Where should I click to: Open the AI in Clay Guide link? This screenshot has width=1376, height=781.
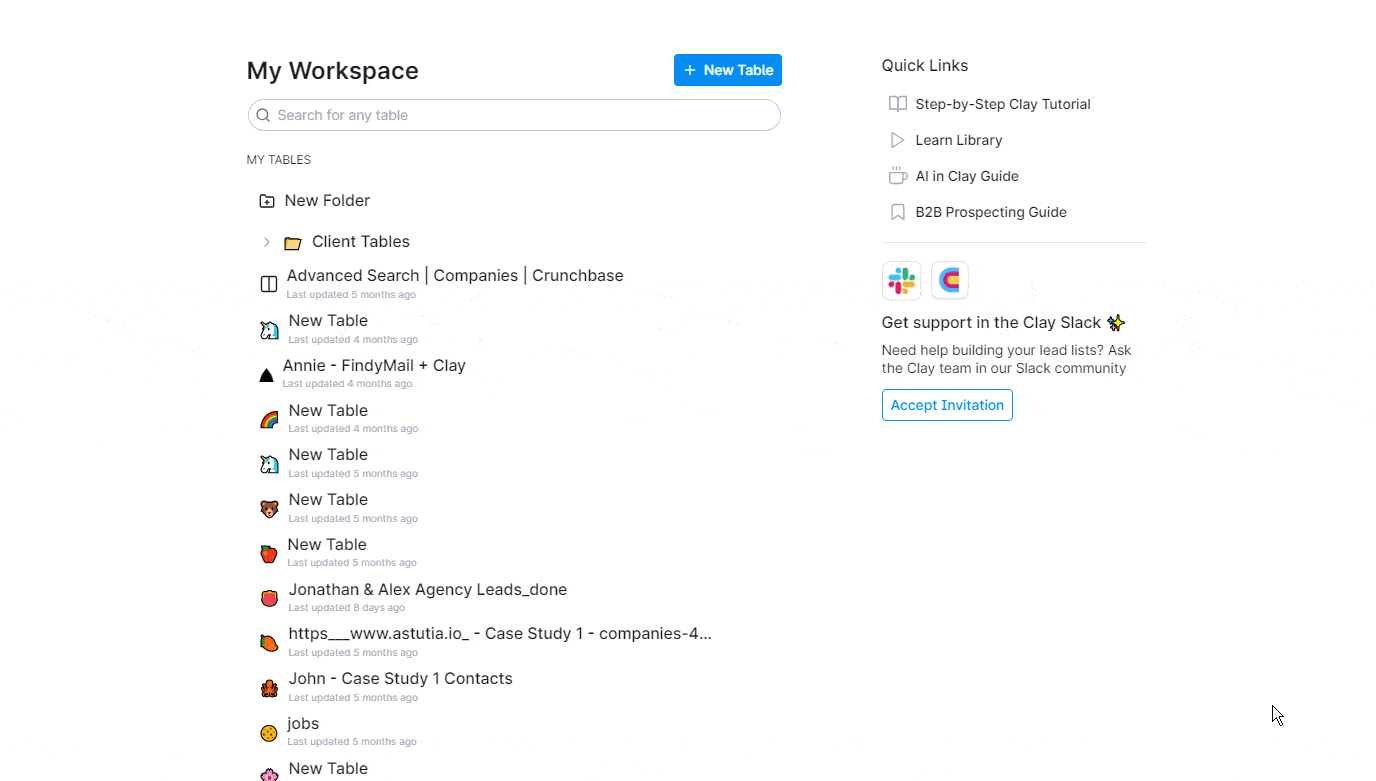[967, 176]
